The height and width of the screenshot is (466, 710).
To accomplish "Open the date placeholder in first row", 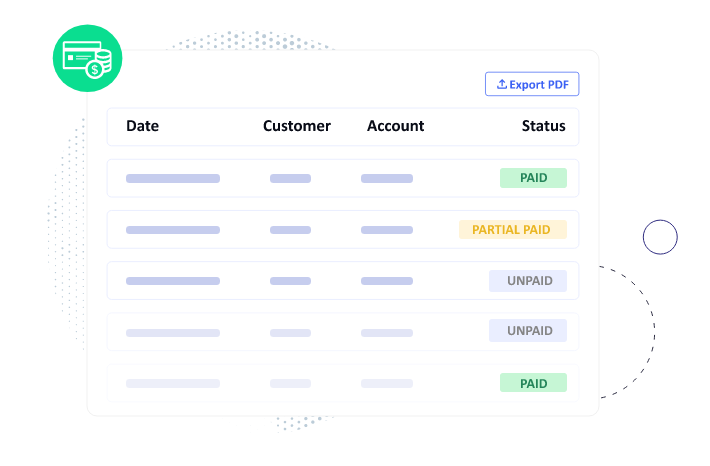I will (x=173, y=178).
